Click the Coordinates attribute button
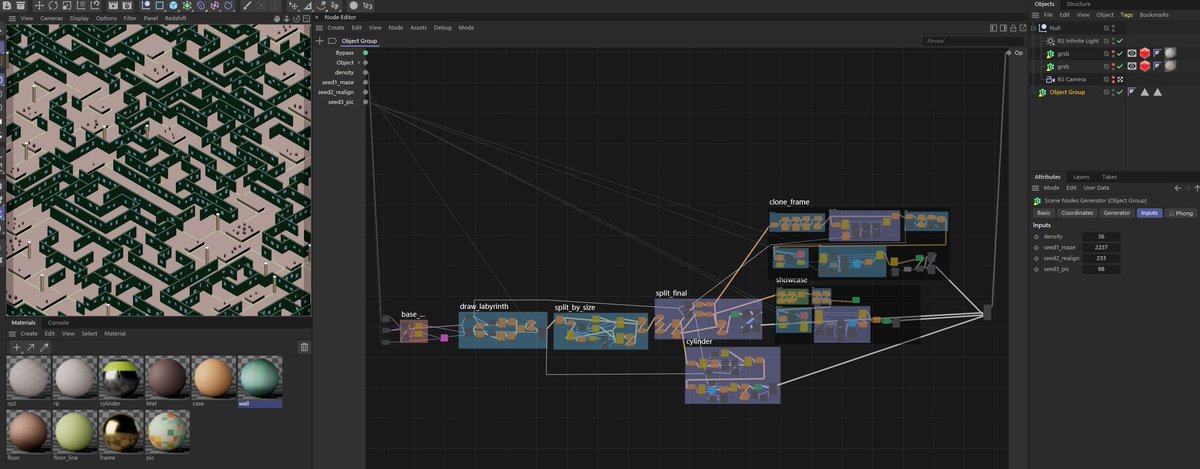The width and height of the screenshot is (1200, 469). pyautogui.click(x=1077, y=213)
